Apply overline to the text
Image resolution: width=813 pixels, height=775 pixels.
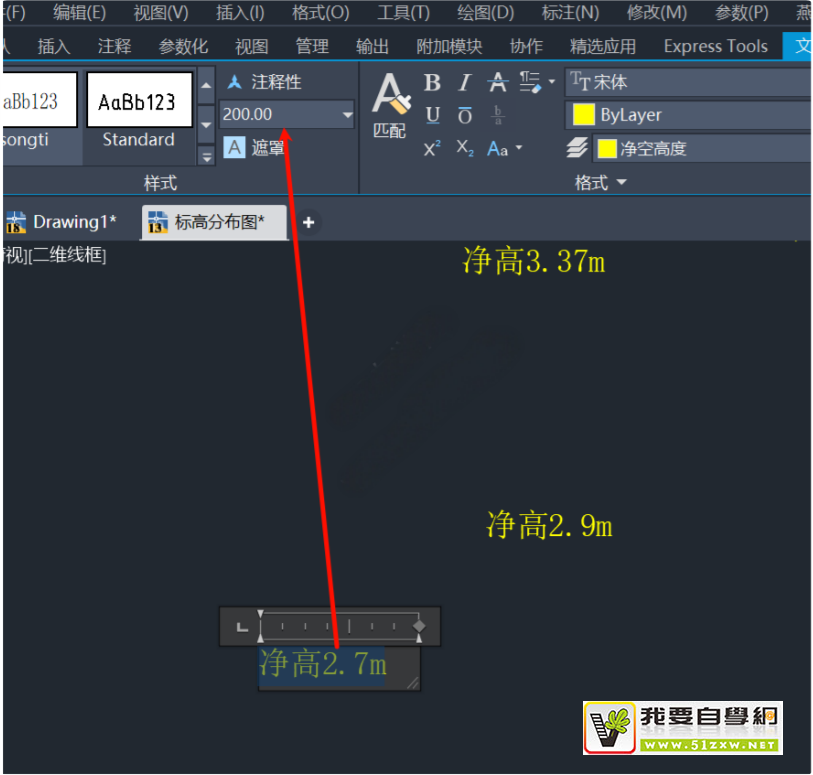click(x=464, y=116)
